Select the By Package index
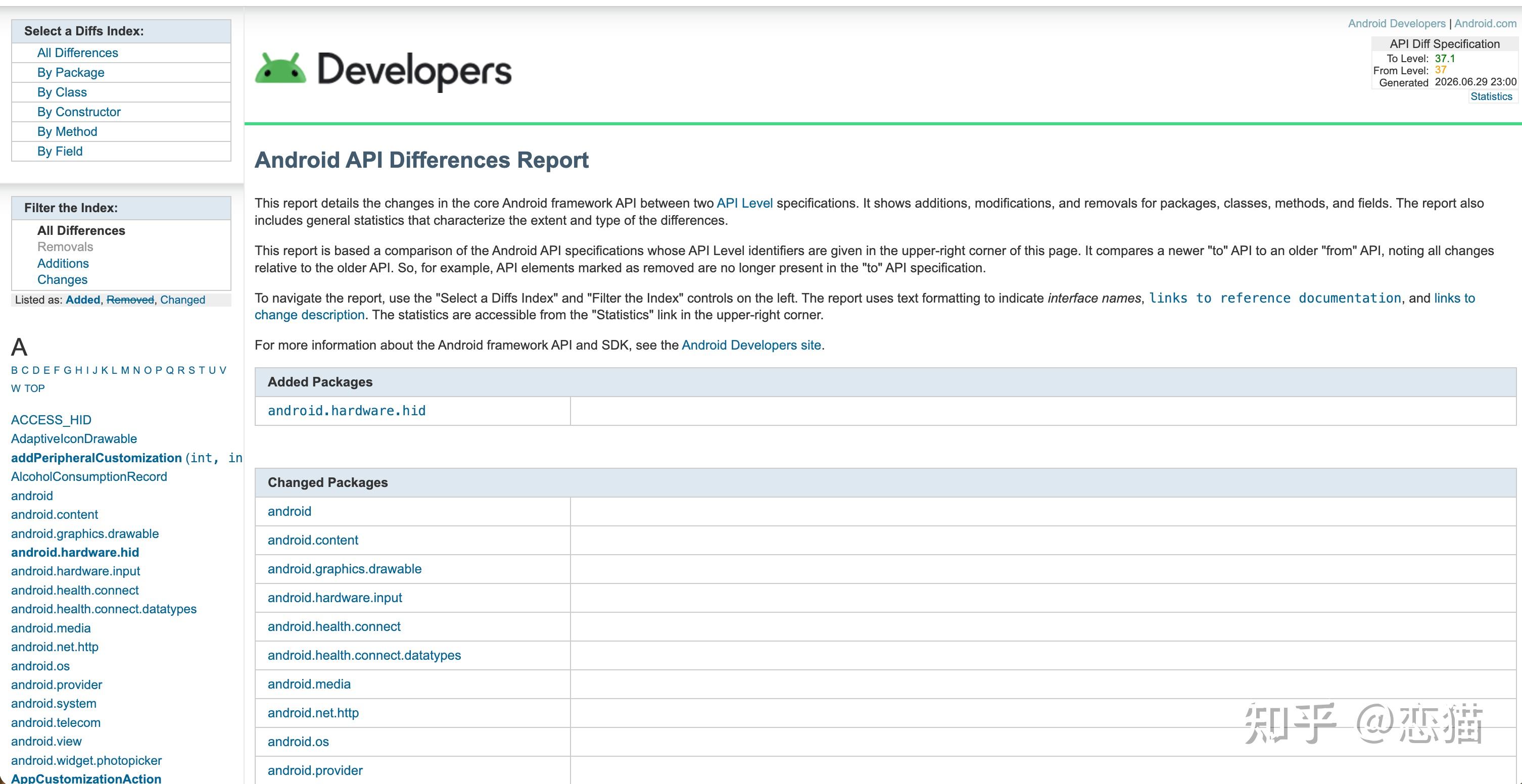This screenshot has width=1522, height=784. (70, 72)
